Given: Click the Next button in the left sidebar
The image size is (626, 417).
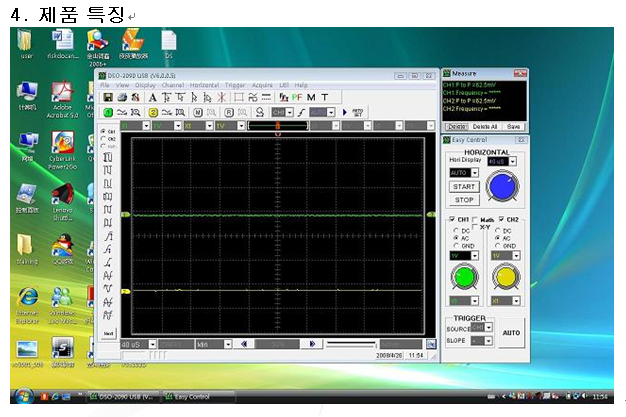Looking at the screenshot, I should pos(108,333).
